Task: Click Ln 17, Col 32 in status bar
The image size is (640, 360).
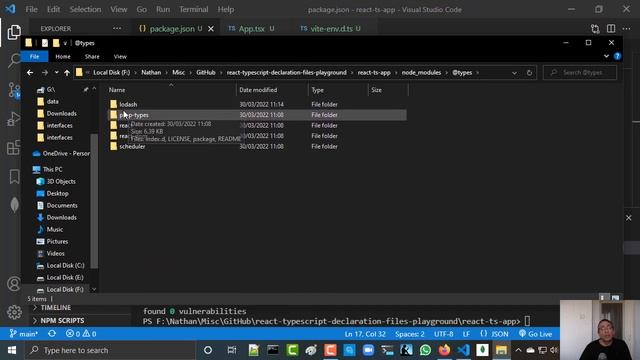Action: tap(365, 334)
